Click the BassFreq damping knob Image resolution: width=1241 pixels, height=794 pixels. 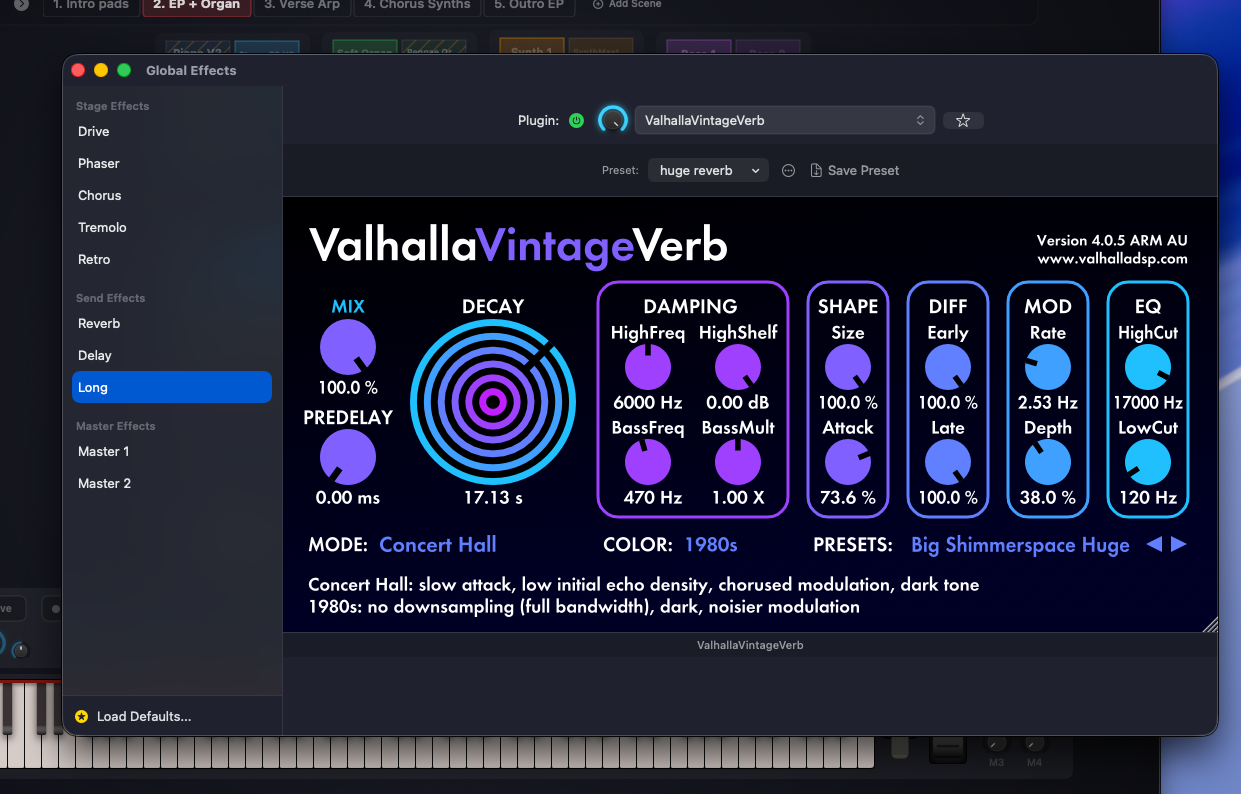(x=647, y=463)
